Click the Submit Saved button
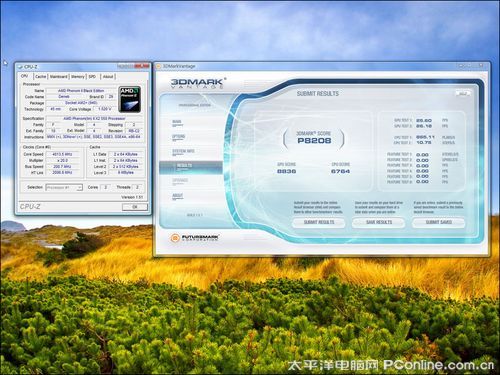The image size is (500, 375). click(x=438, y=222)
